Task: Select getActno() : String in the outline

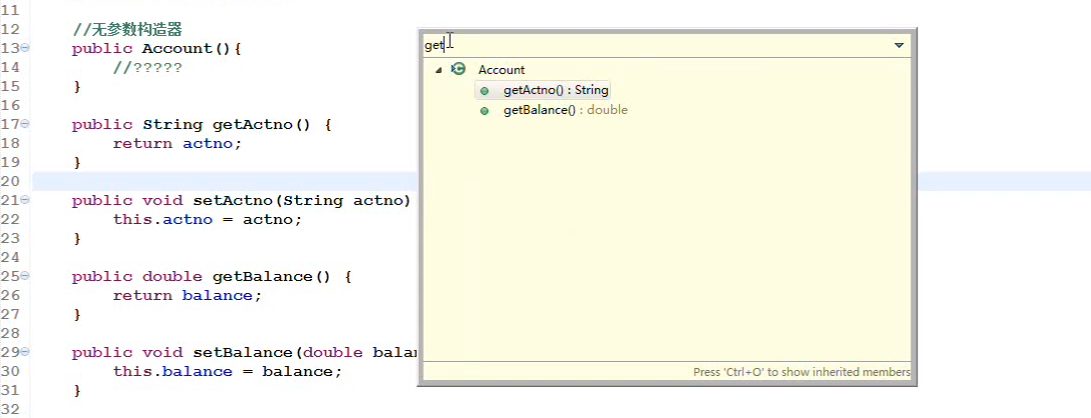Action: coord(556,90)
